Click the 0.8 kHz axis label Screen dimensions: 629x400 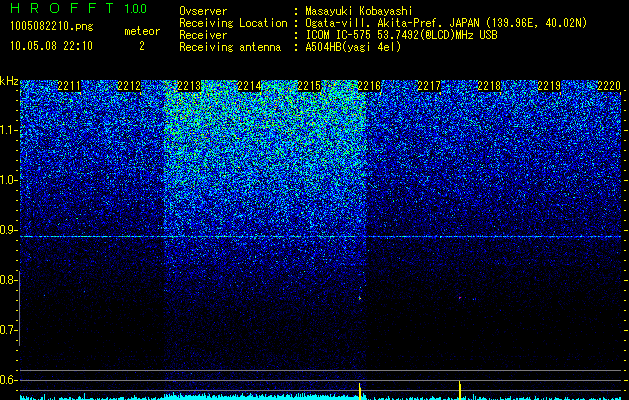(8, 280)
